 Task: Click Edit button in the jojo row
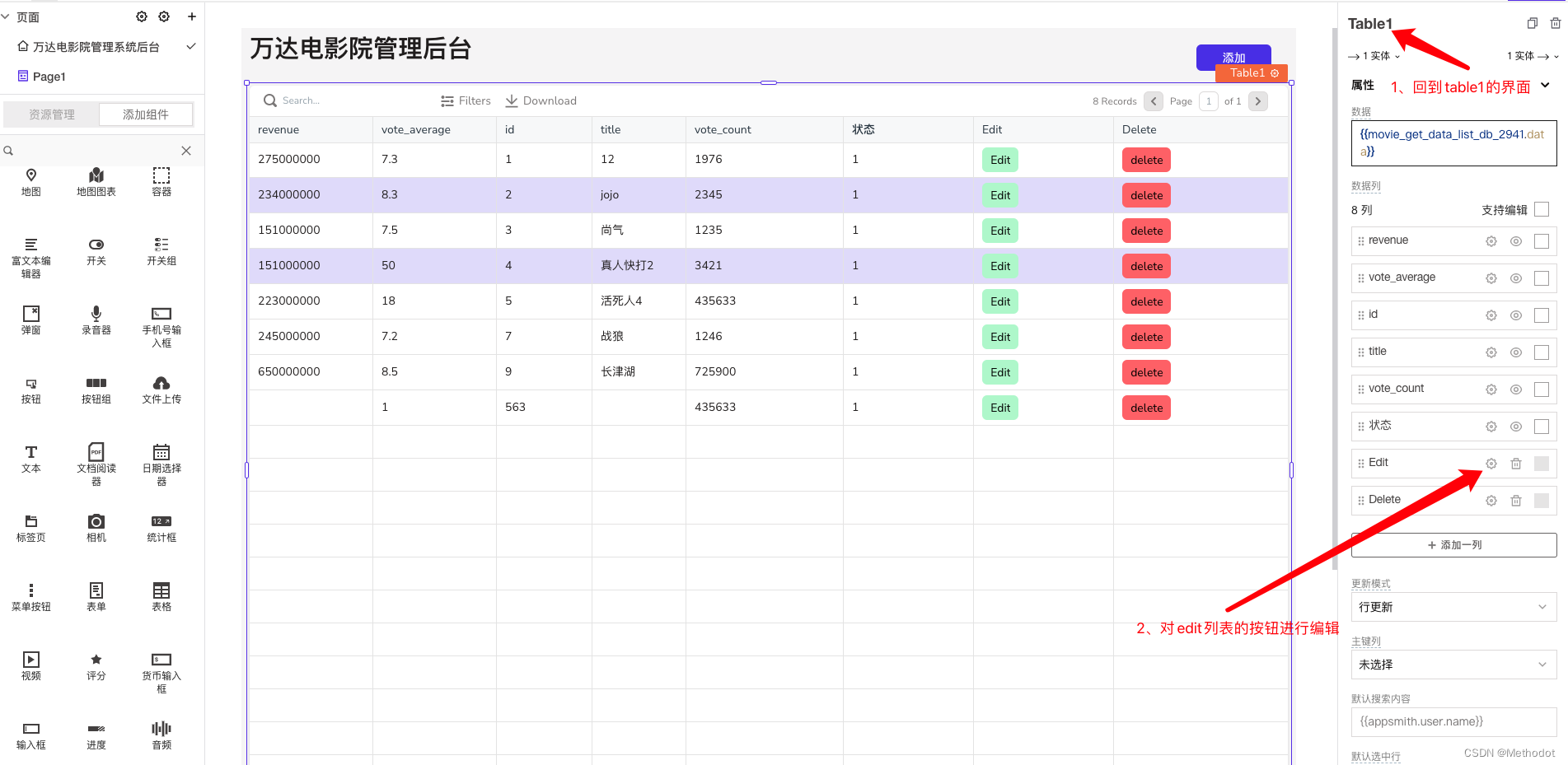(x=1000, y=195)
